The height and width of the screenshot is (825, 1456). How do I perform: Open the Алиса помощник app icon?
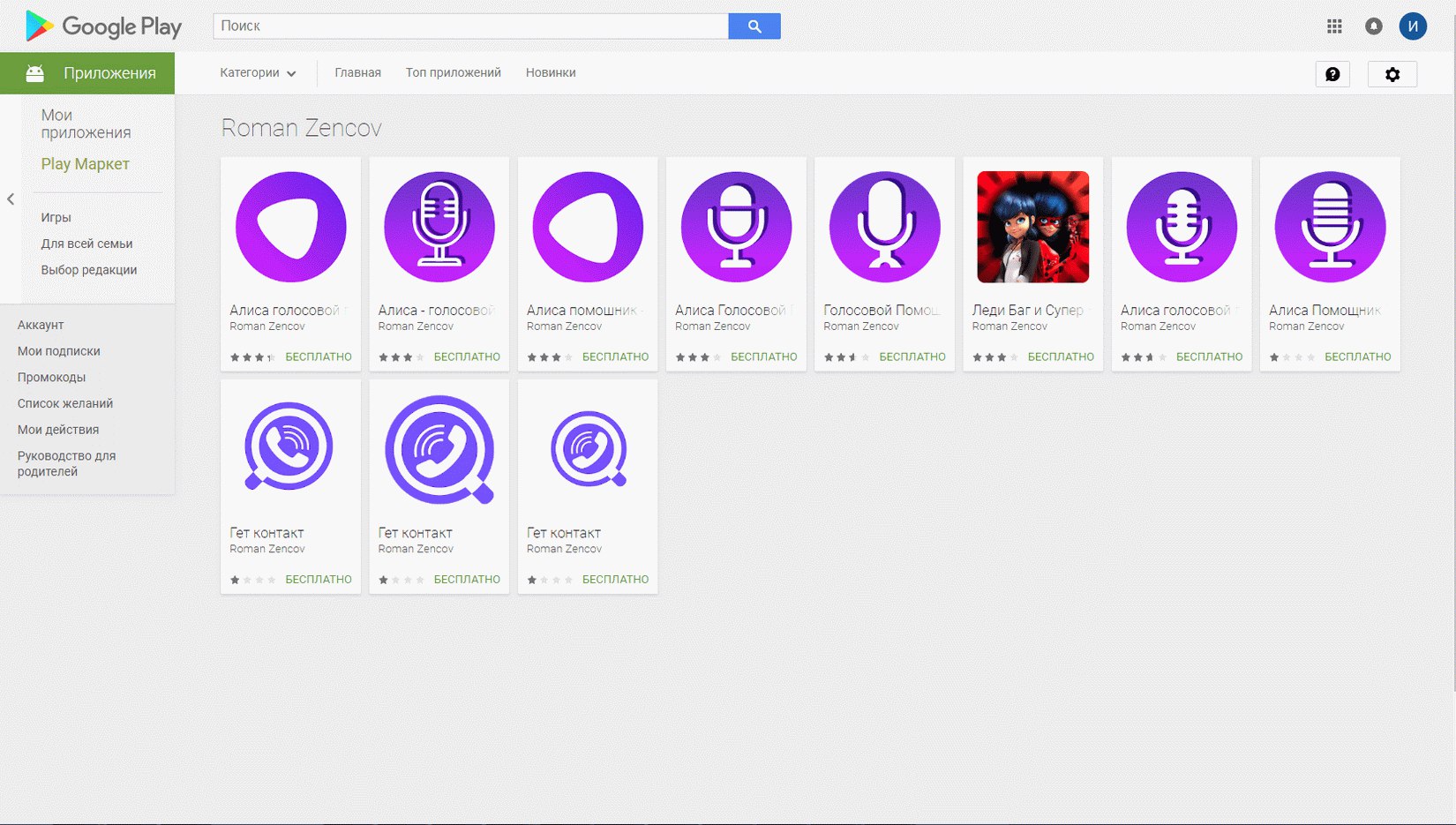click(588, 227)
